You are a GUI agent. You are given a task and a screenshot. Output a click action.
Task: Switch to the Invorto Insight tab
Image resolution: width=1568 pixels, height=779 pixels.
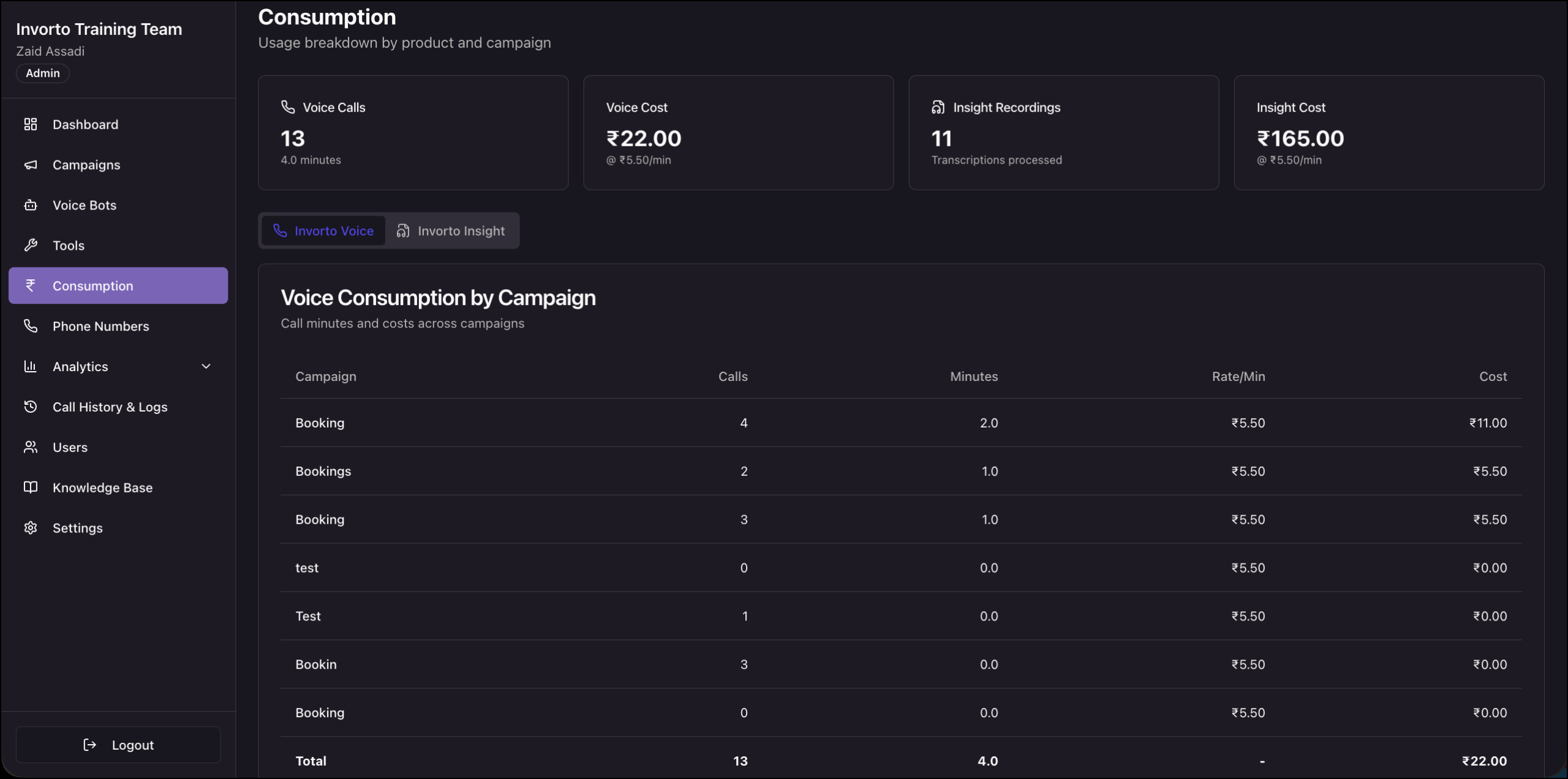[x=451, y=231]
